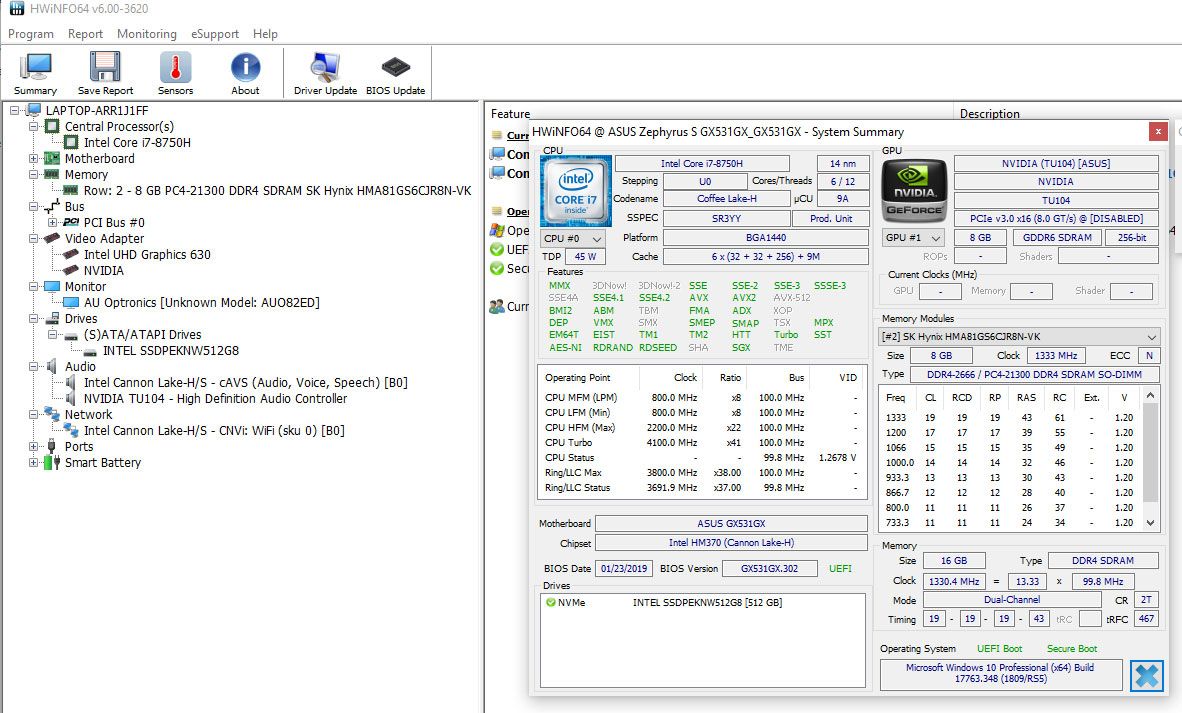
Task: Click the LAPTOP-ARR1J1FF computer icon
Action: [33, 111]
